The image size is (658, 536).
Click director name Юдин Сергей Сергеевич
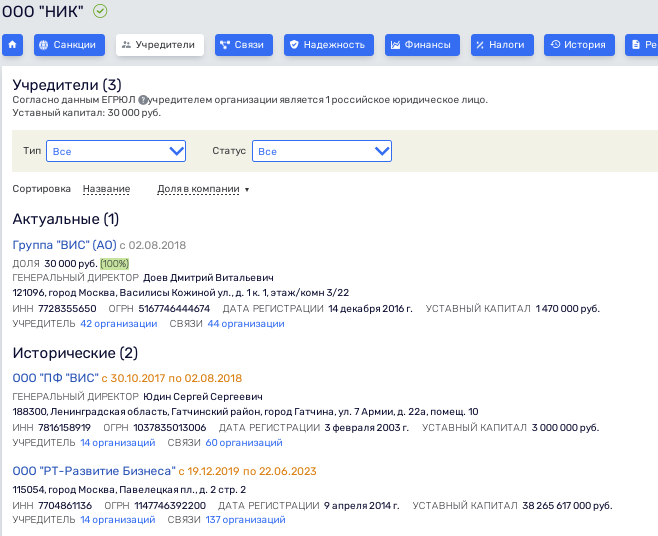pyautogui.click(x=203, y=397)
